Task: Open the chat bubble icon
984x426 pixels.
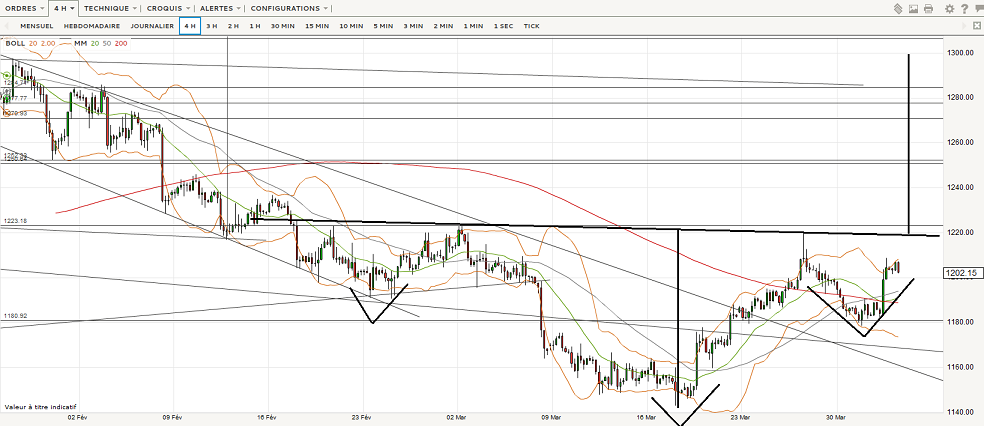Action: tap(977, 9)
